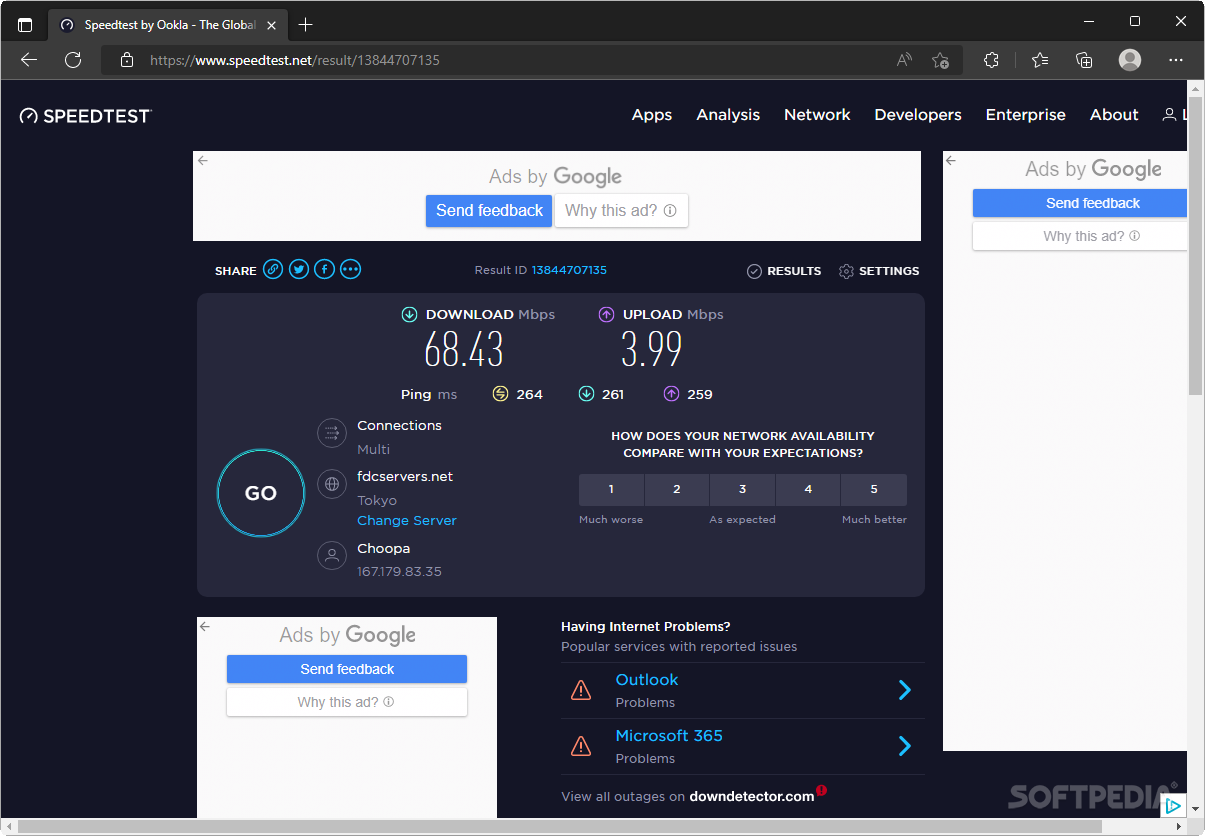Start a new test with GO button
Viewport: 1205px width, 836px height.
pos(261,493)
